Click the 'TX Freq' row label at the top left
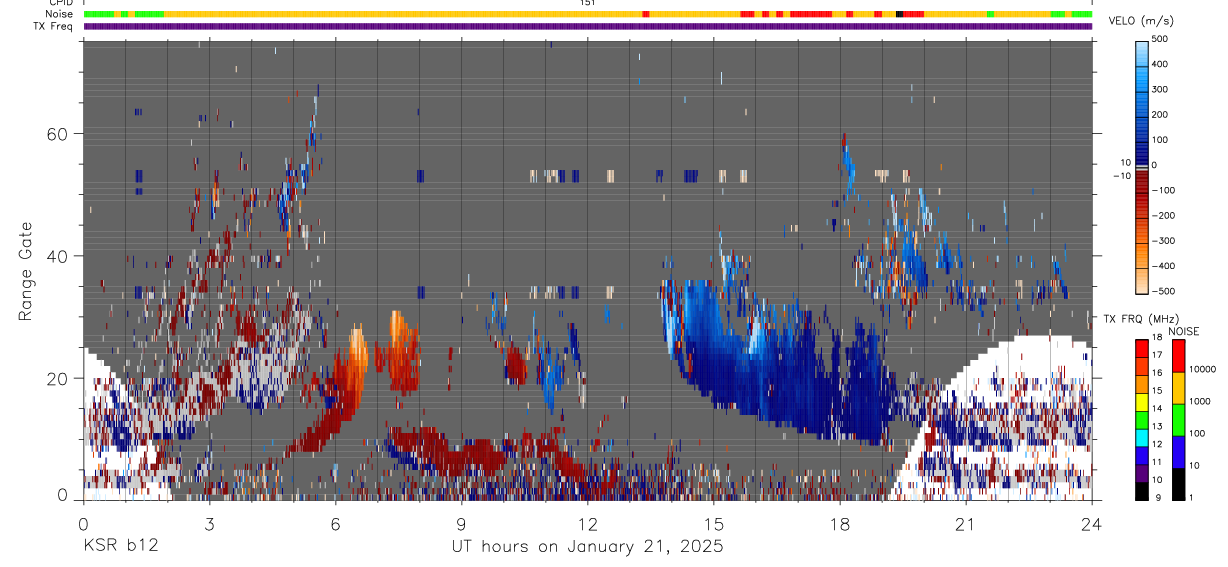Image resolution: width=1228 pixels, height=567 pixels. tap(55, 26)
